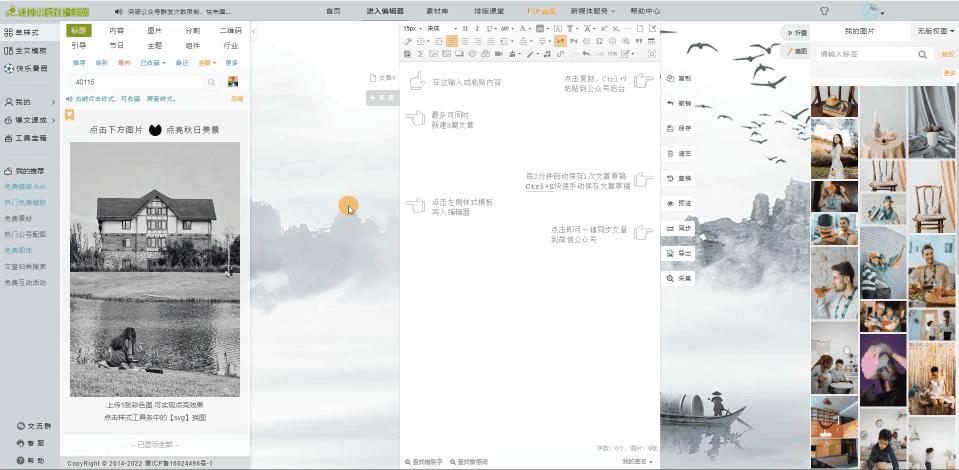
Task: Open 工具宝箱 in sidebar
Action: 25,138
